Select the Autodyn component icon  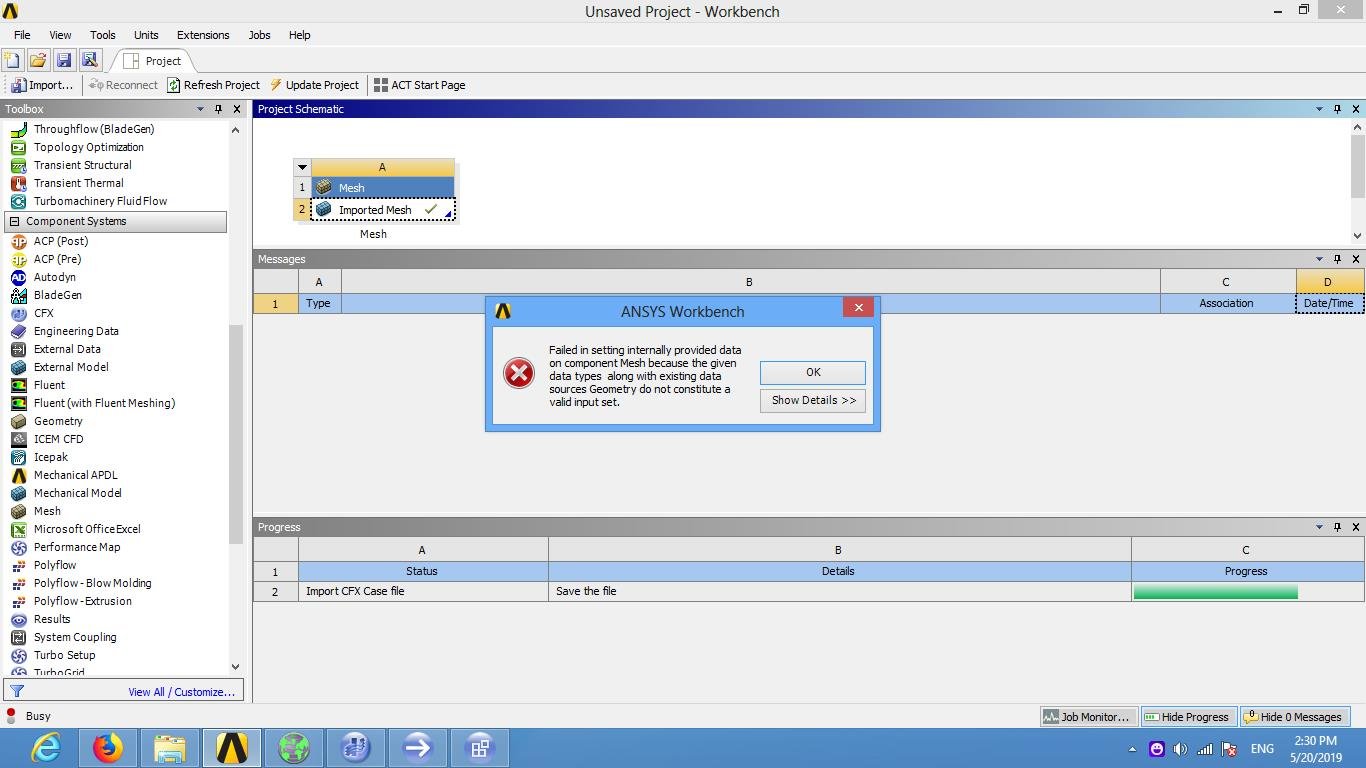(x=18, y=277)
